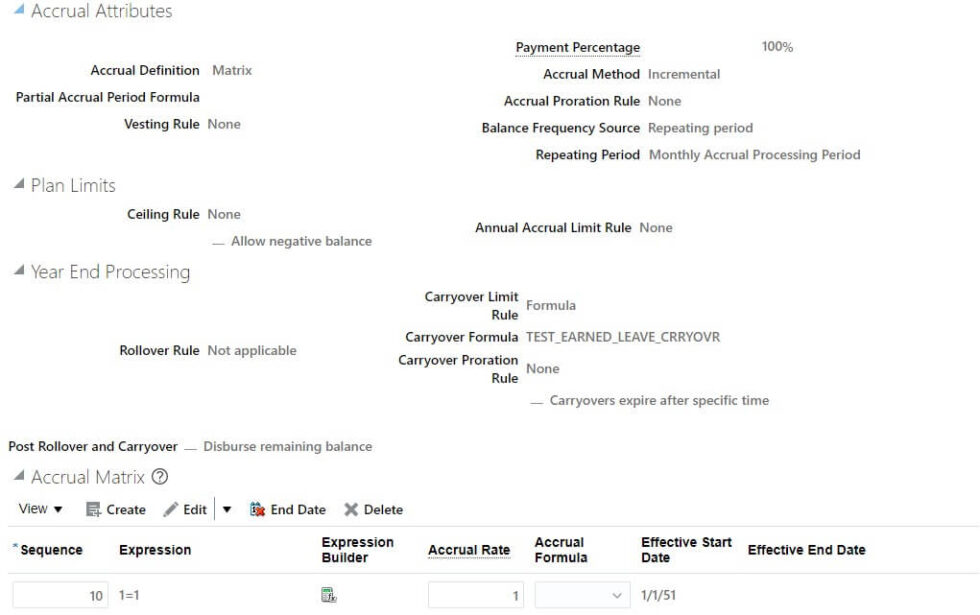Toggle Carryovers expire after specific time
The height and width of the screenshot is (615, 980).
coord(539,398)
